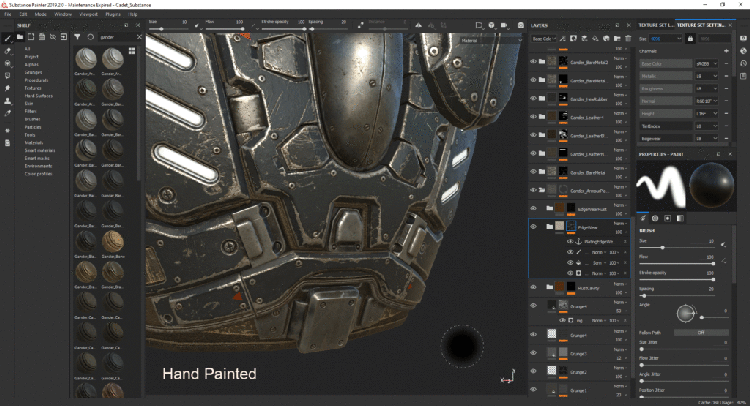Click the shelf filter funnel icon
This screenshot has width=750, height=406.
coord(78,37)
